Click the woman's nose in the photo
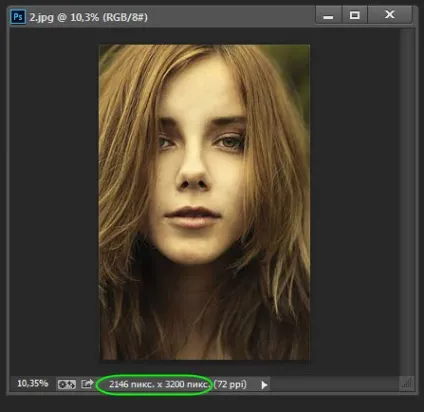The width and height of the screenshot is (424, 412). (x=192, y=172)
